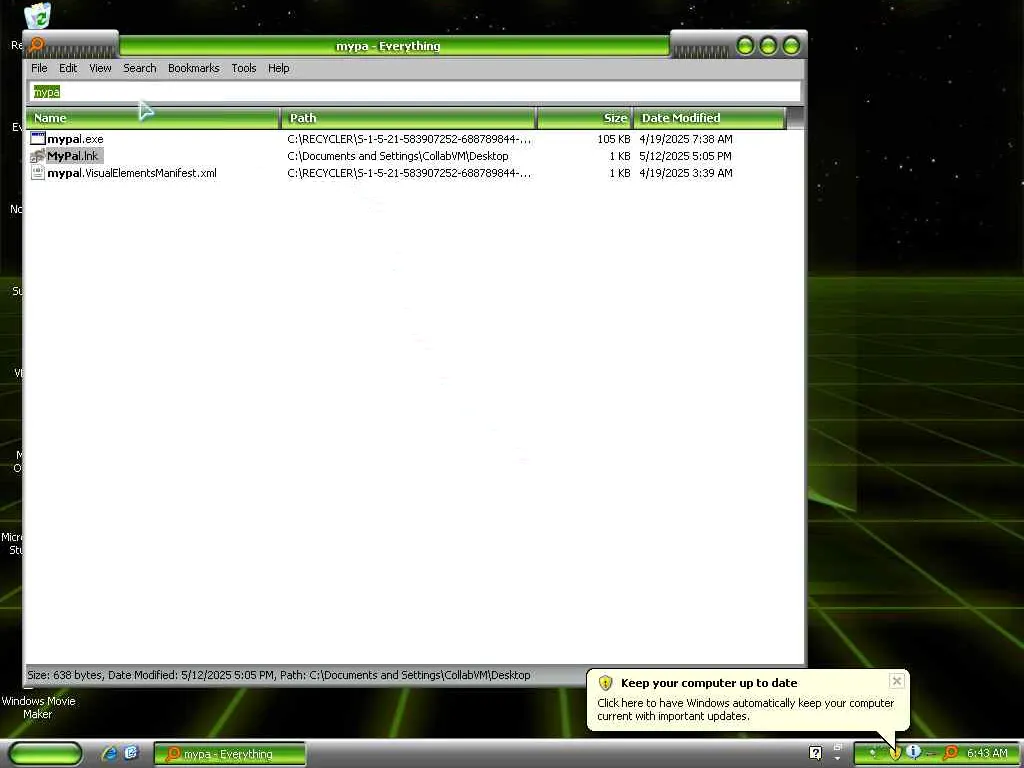1024x768 pixels.
Task: Click the Keep your computer up to date text
Action: [709, 683]
